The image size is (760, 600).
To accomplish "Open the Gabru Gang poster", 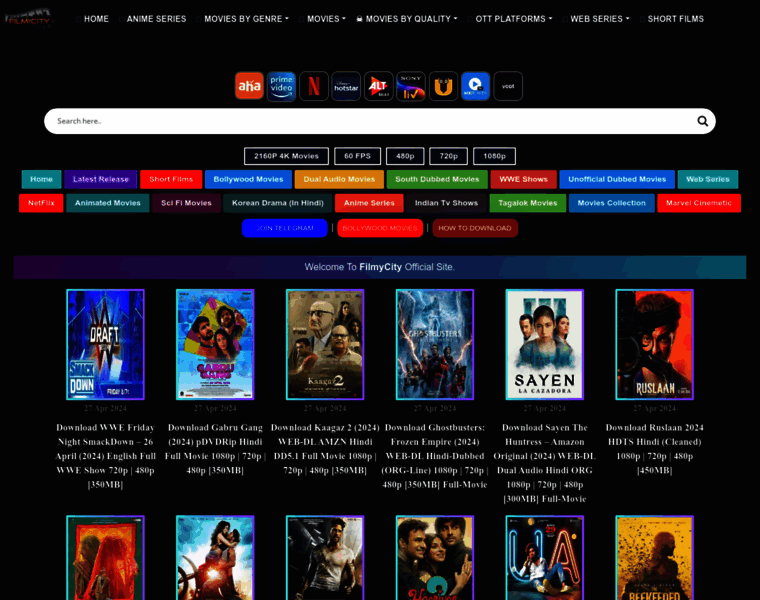I will 215,345.
